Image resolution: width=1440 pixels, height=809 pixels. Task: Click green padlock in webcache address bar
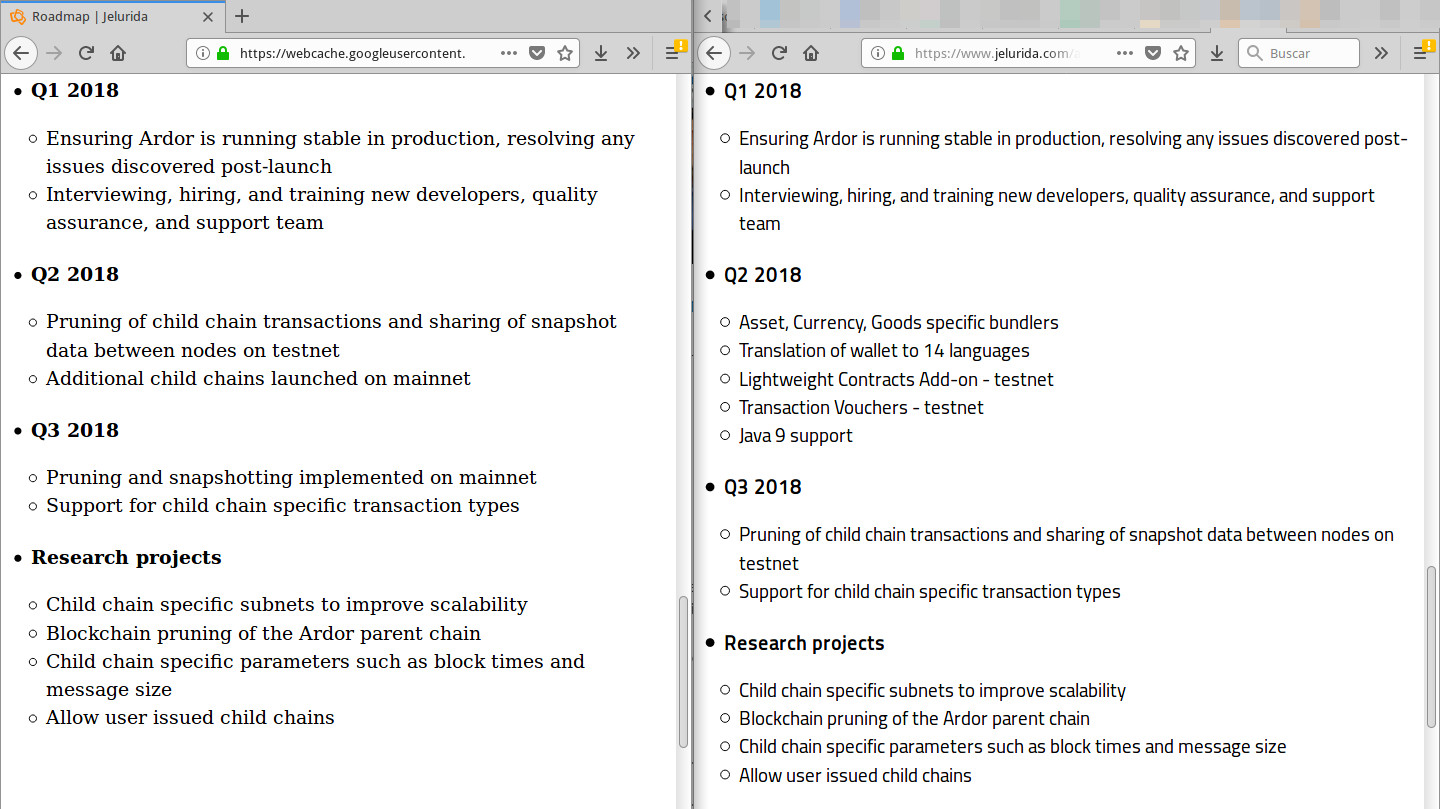(x=222, y=53)
